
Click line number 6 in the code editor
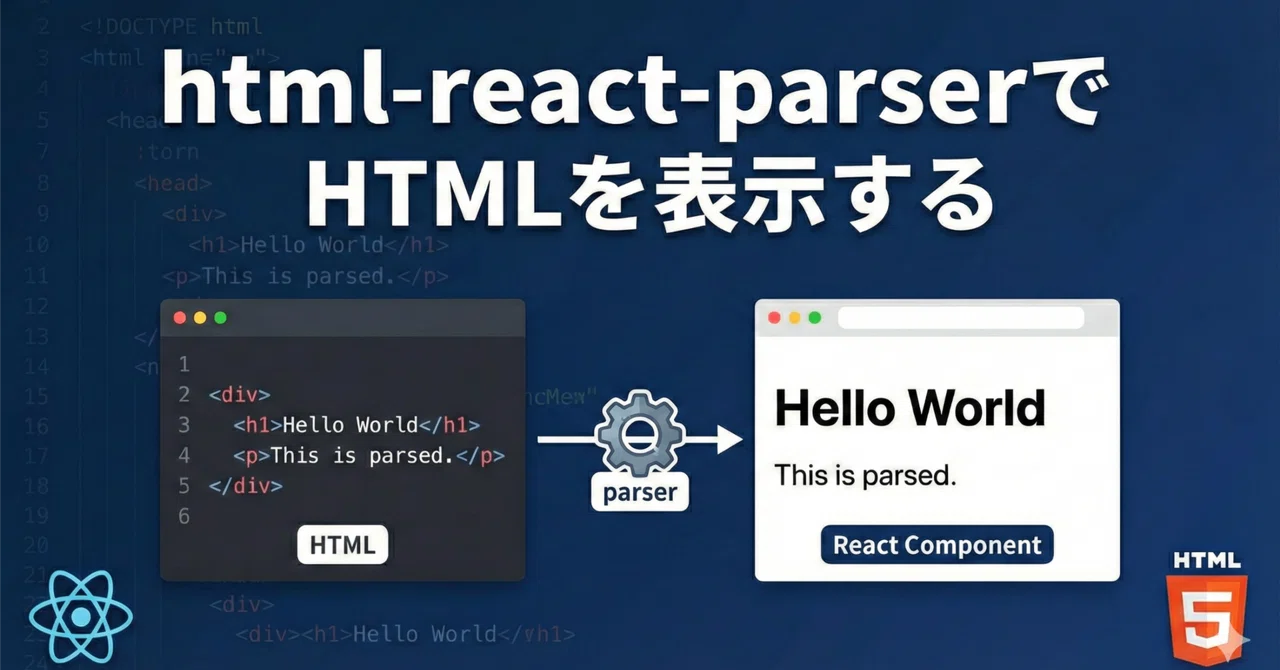click(183, 517)
